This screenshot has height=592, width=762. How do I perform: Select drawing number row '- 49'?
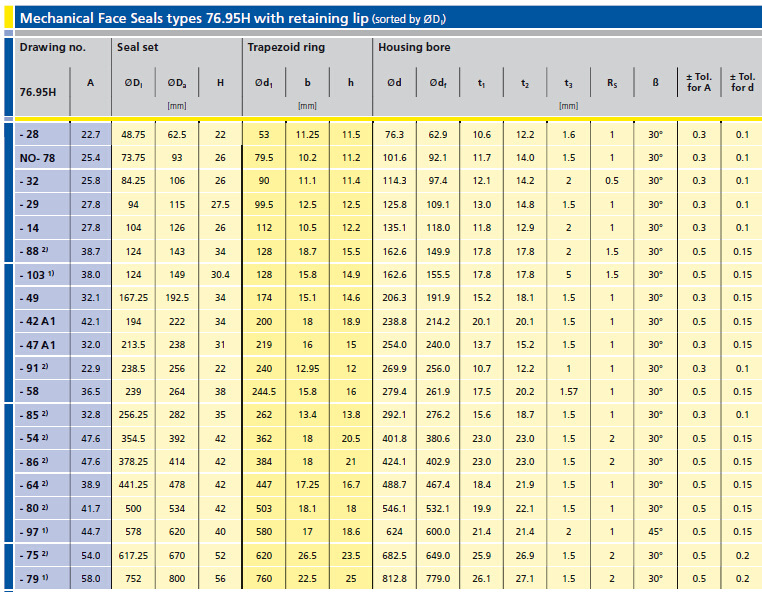29,298
